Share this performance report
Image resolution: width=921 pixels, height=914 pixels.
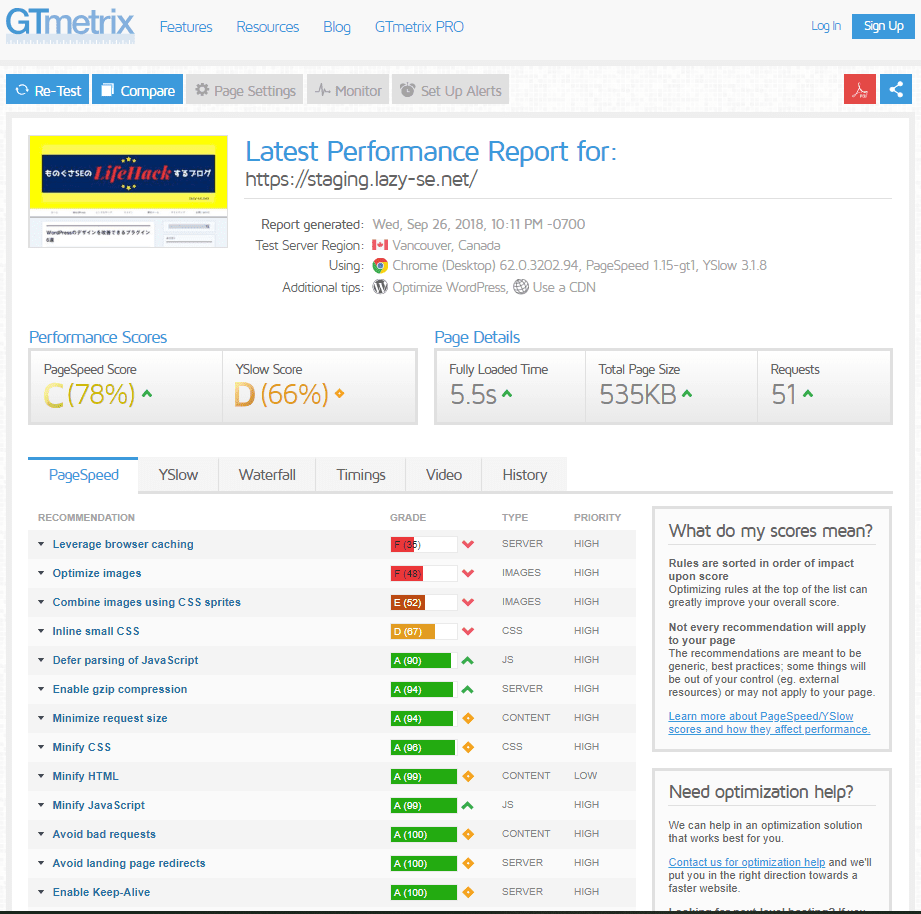click(x=895, y=89)
